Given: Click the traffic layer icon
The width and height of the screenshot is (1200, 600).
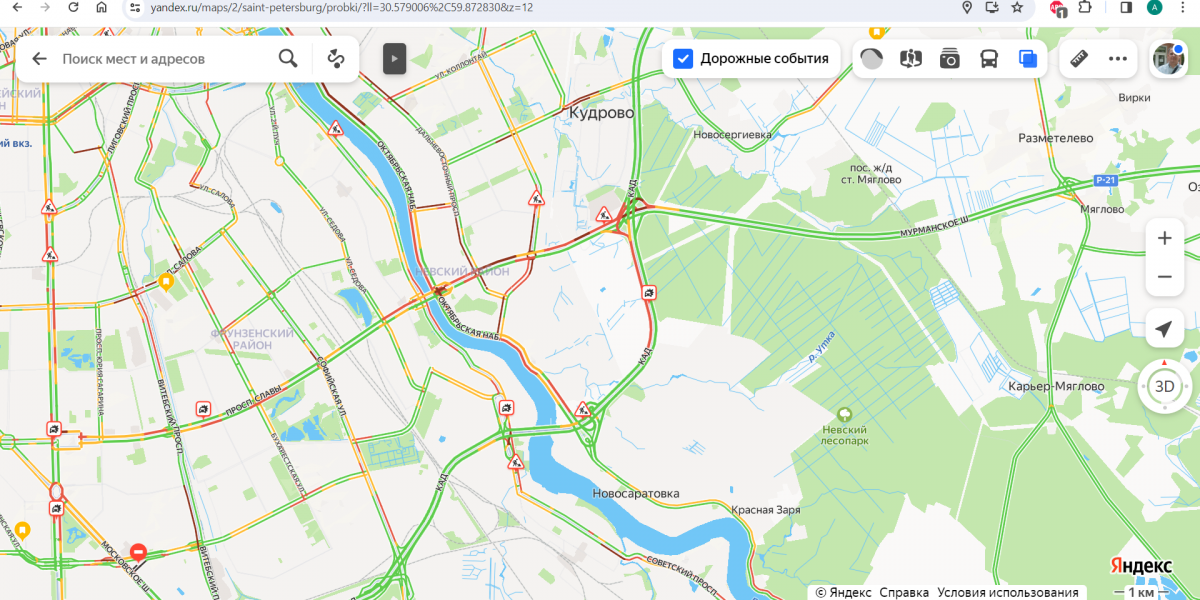Looking at the screenshot, I should coord(872,58).
